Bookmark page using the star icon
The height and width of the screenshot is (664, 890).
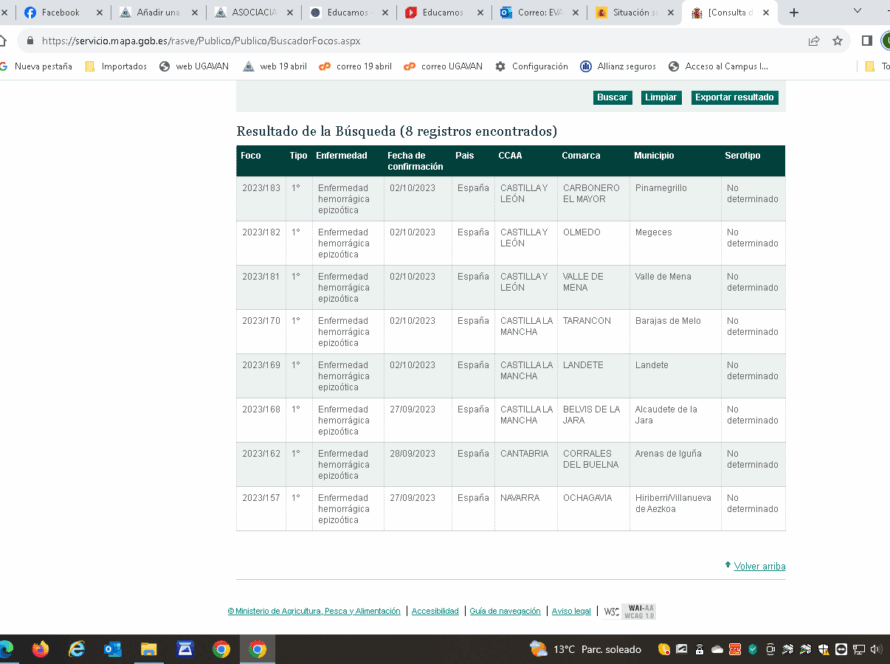[838, 41]
